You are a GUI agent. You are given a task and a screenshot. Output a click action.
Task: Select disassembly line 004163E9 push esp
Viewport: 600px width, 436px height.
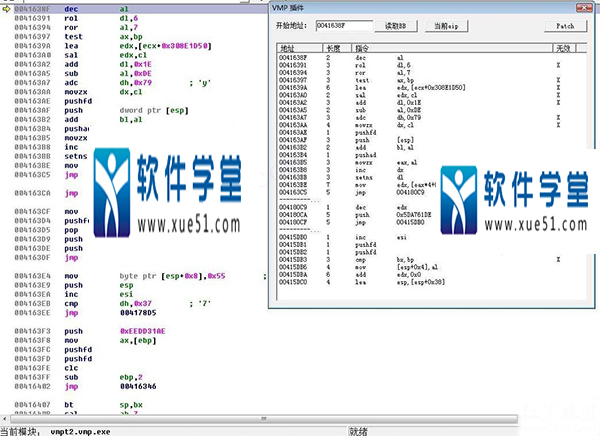[x=140, y=285]
